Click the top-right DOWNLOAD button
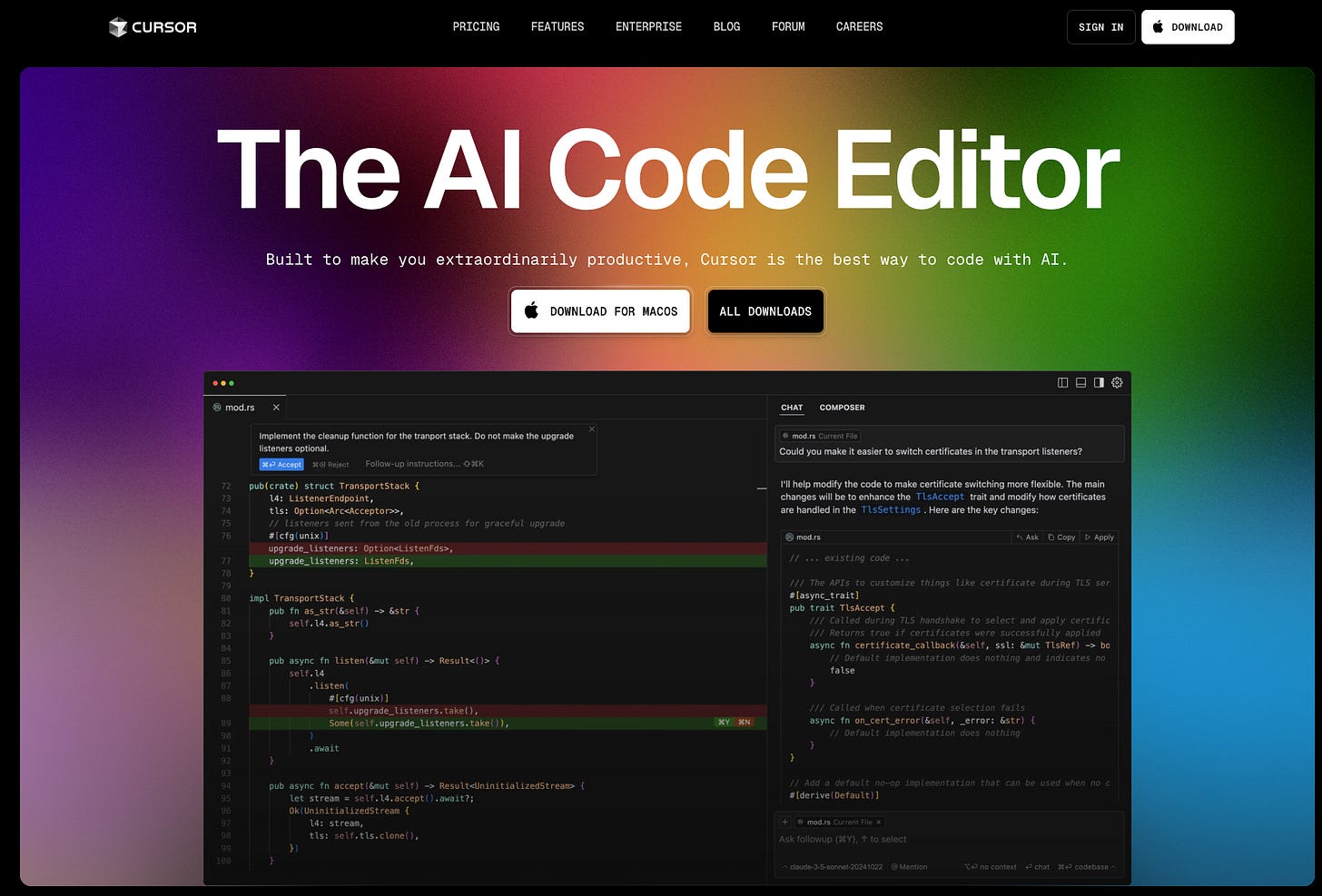This screenshot has height=896, width=1322. 1188,27
